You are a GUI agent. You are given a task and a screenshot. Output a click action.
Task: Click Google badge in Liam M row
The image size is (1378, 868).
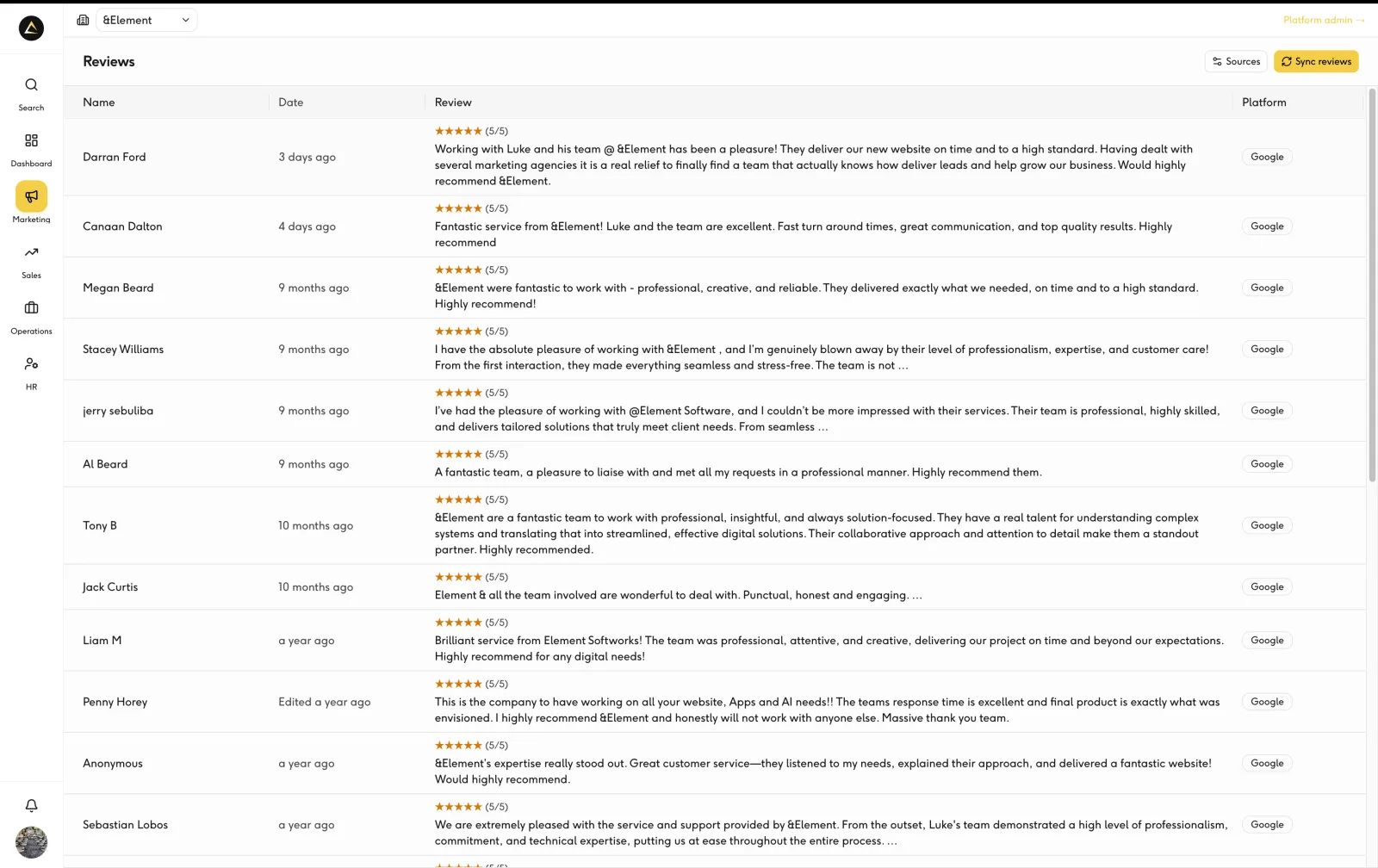[1267, 641]
